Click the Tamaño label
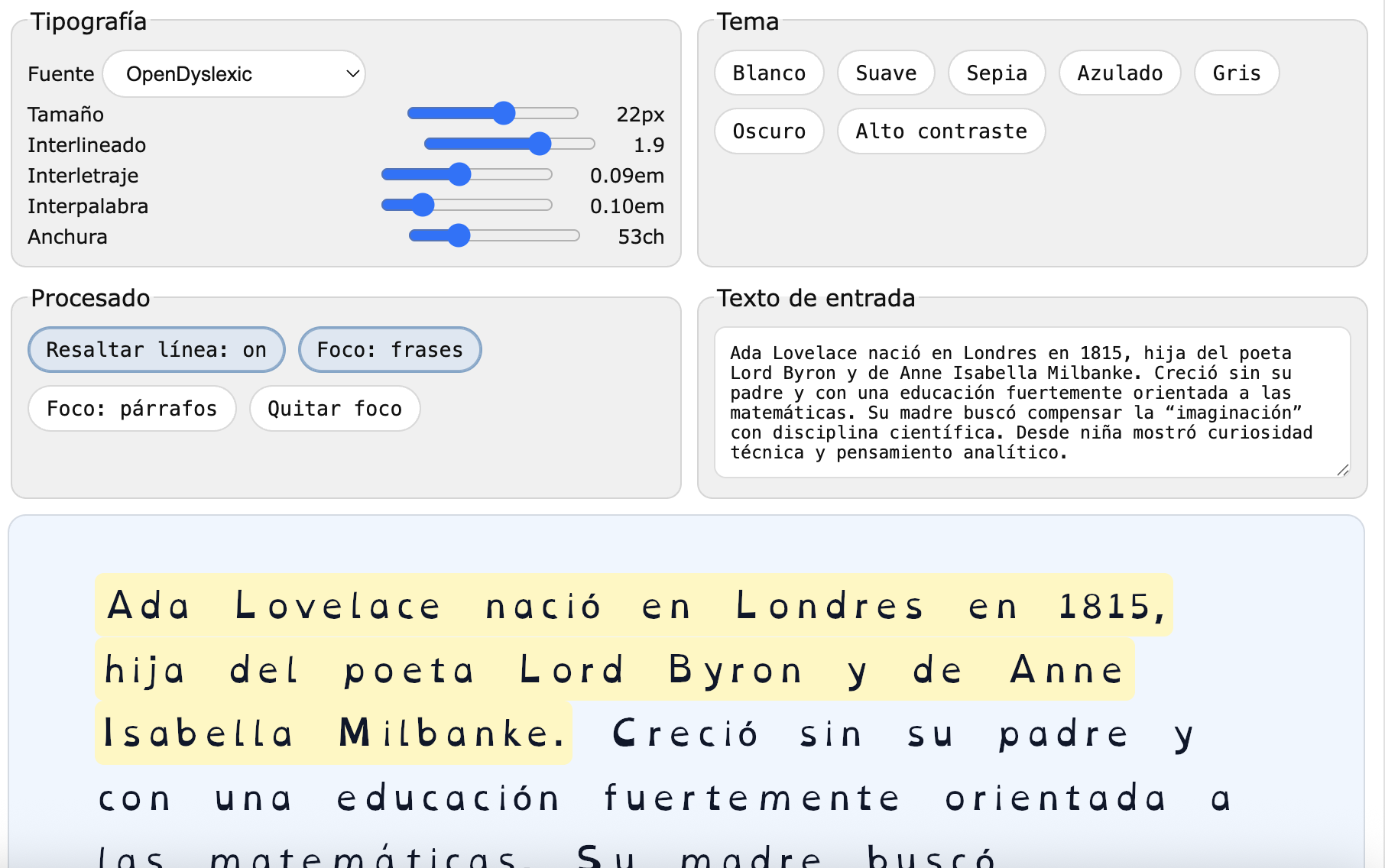 (66, 114)
